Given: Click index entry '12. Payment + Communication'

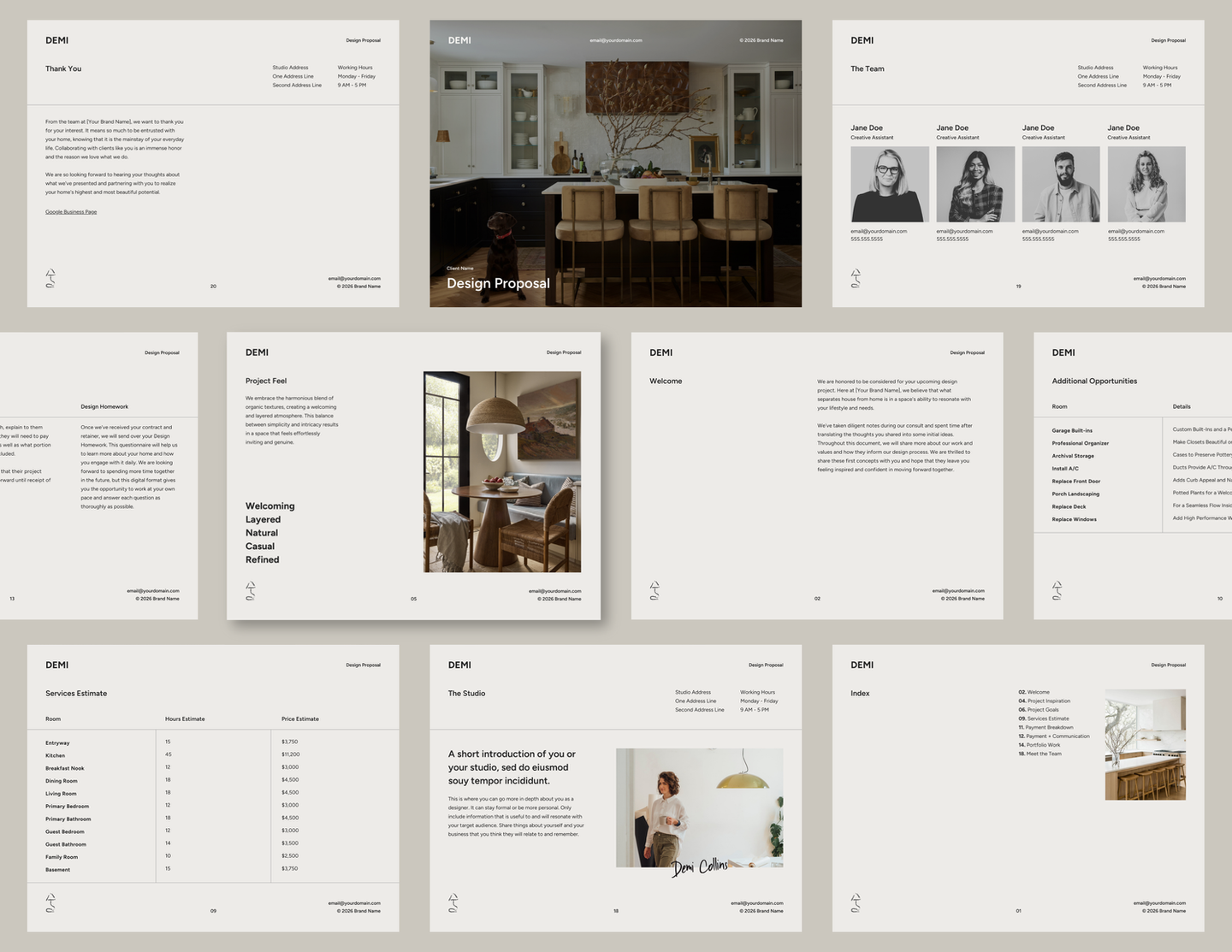Looking at the screenshot, I should (x=1054, y=736).
